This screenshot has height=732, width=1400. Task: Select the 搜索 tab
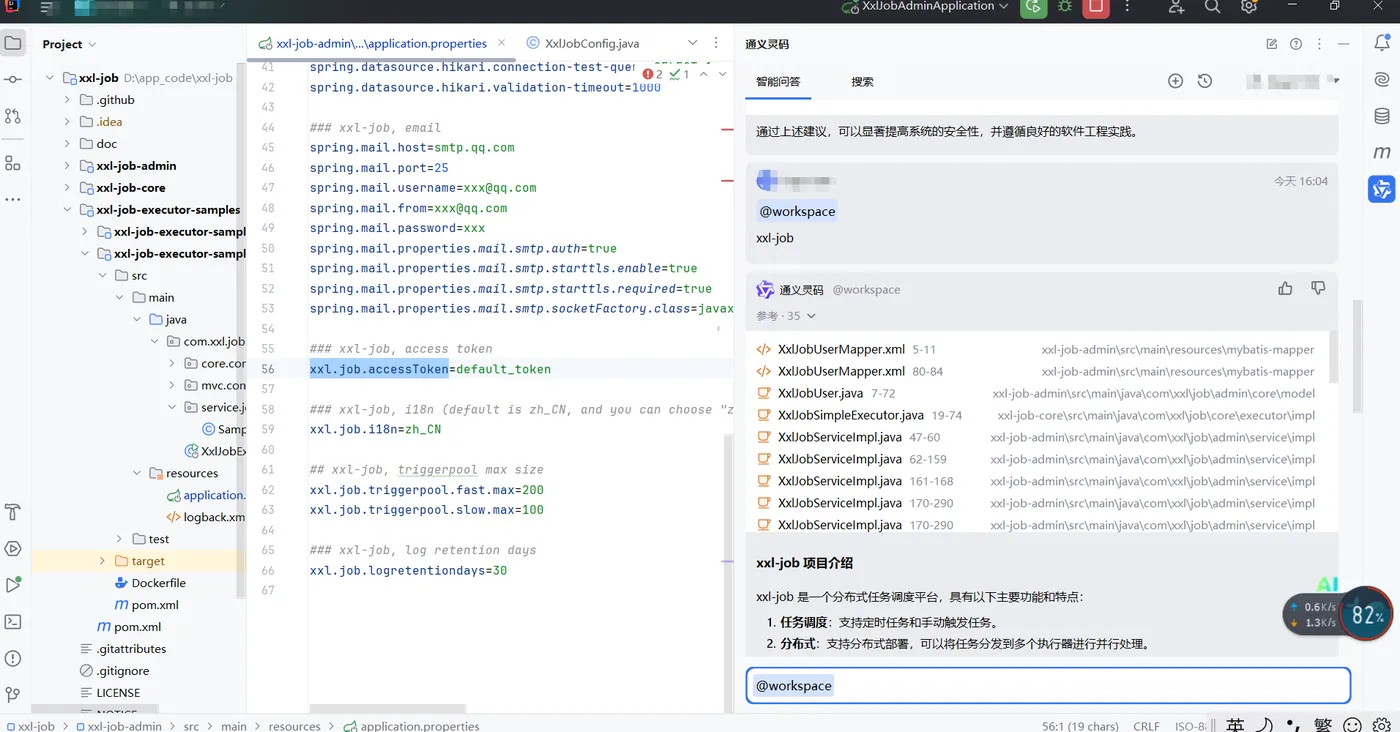pos(862,81)
